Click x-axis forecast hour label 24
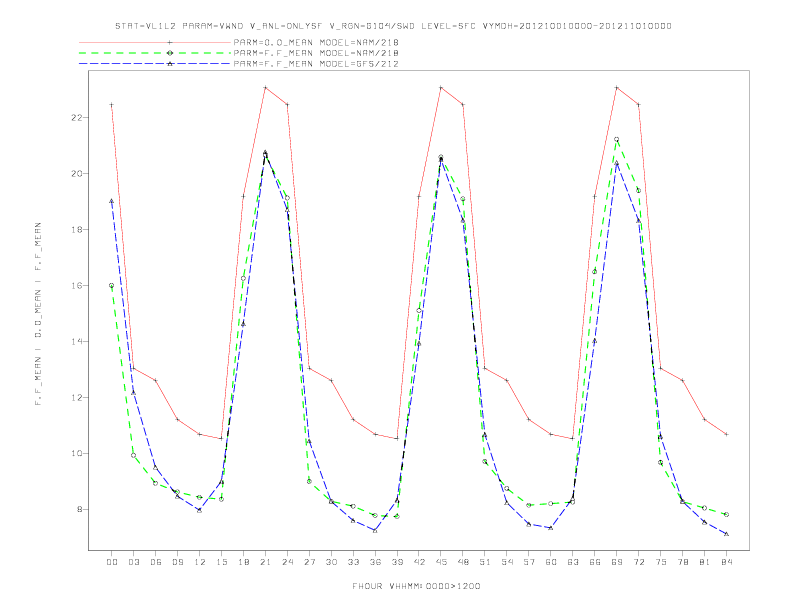 [x=287, y=562]
